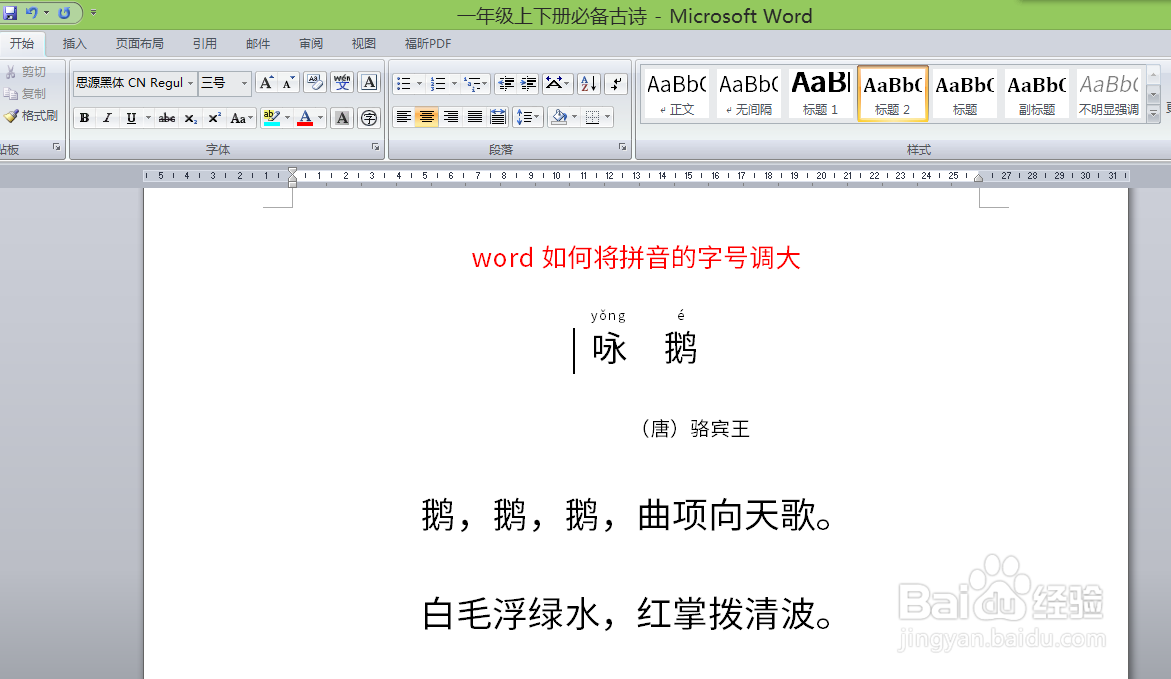Toggle Subscript formatting
Viewport: 1171px width, 679px height.
point(190,118)
